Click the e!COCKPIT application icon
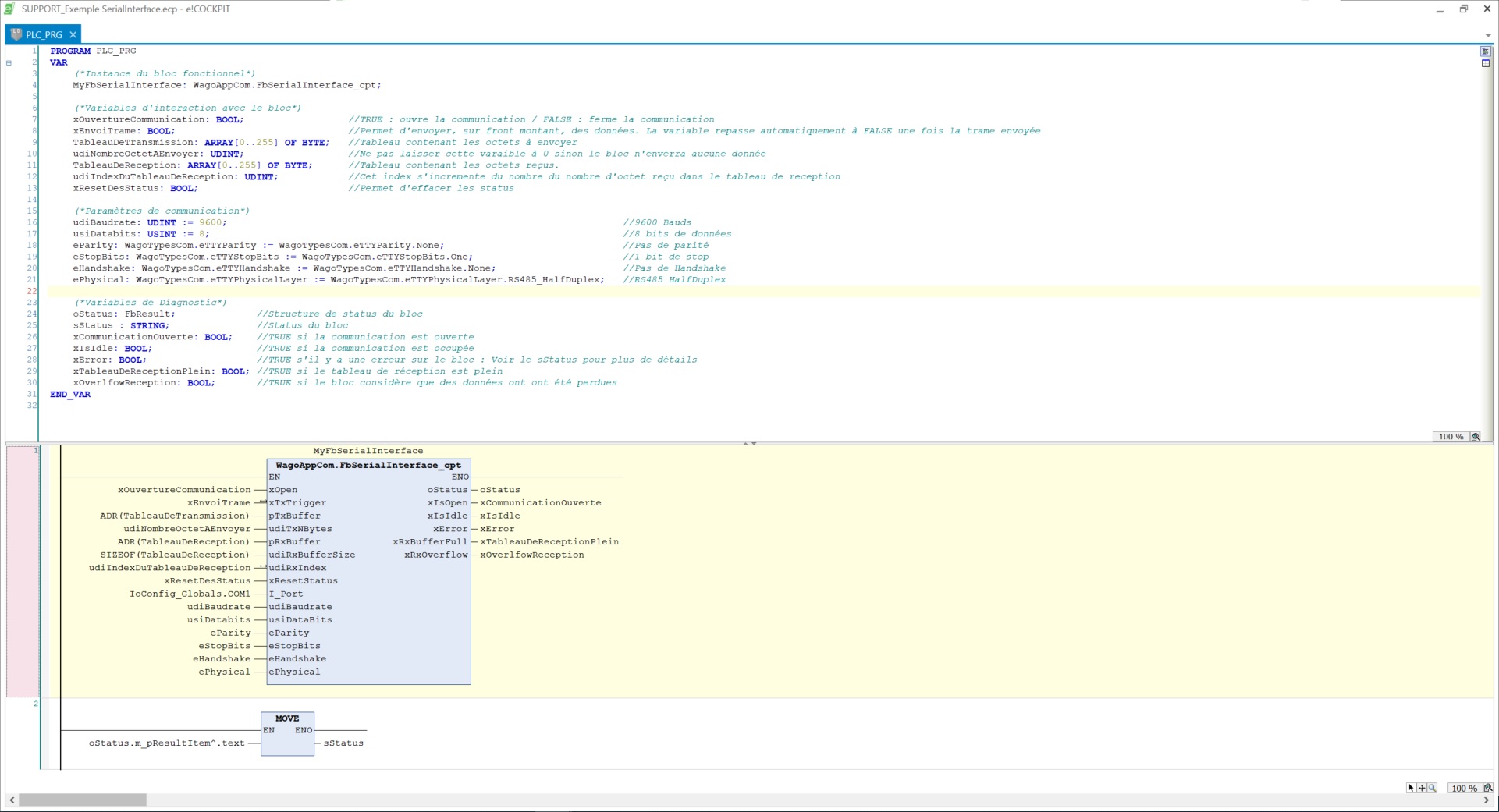This screenshot has height=812, width=1499. (9, 9)
